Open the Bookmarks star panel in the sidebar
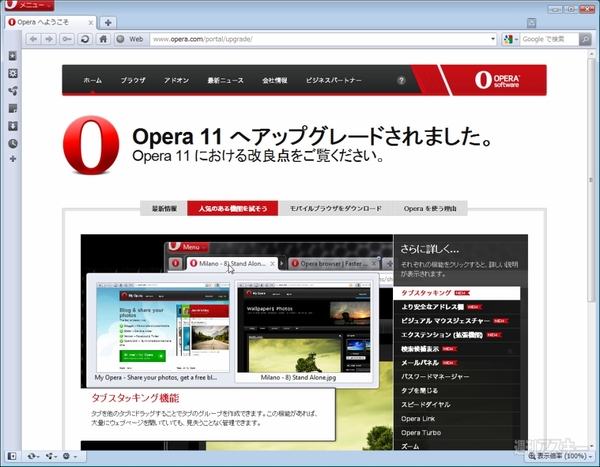The width and height of the screenshot is (600, 467). pos(13,56)
